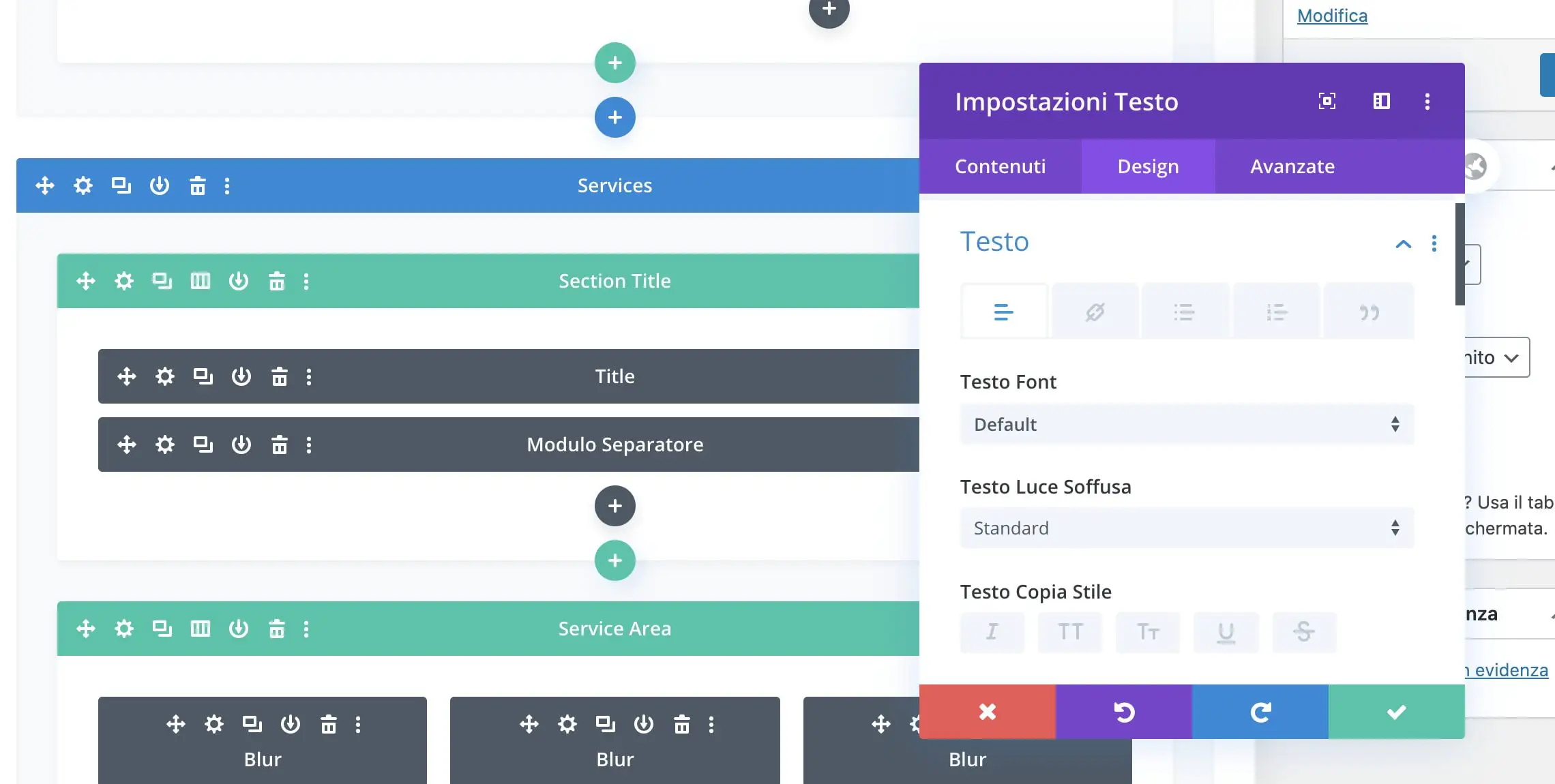
Task: Toggle strikethrough text style
Action: [1303, 632]
